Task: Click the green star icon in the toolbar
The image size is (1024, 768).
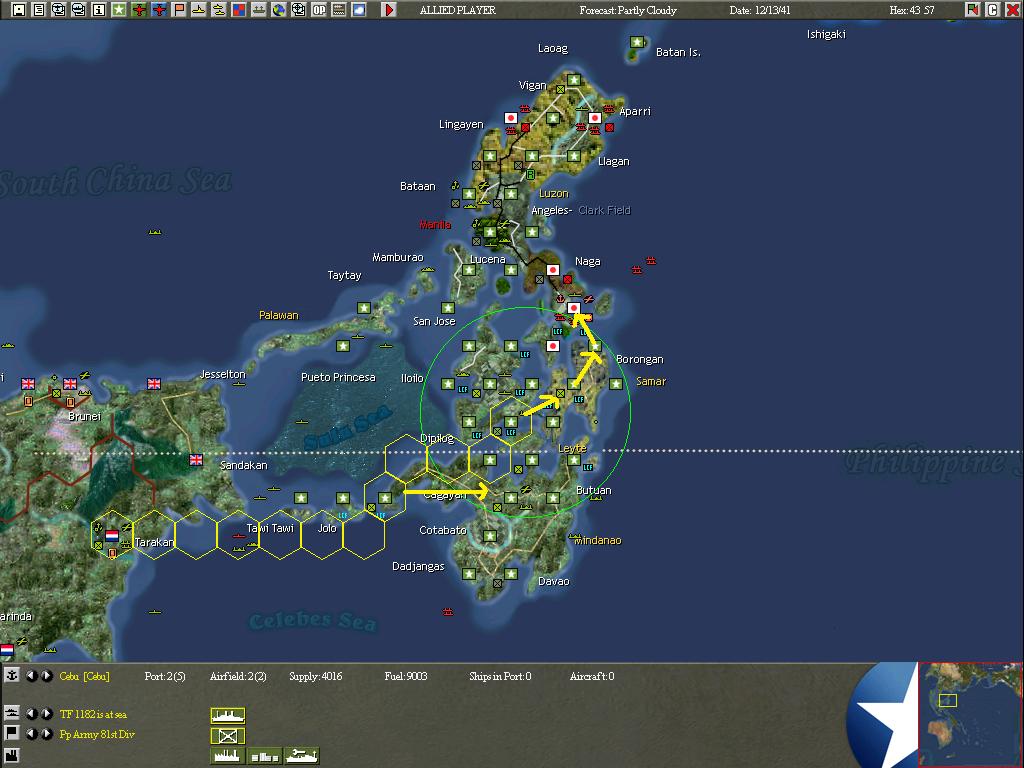Action: [119, 10]
